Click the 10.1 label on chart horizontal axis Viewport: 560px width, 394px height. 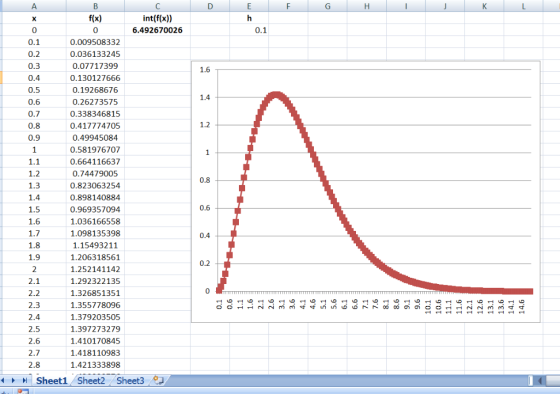428,306
